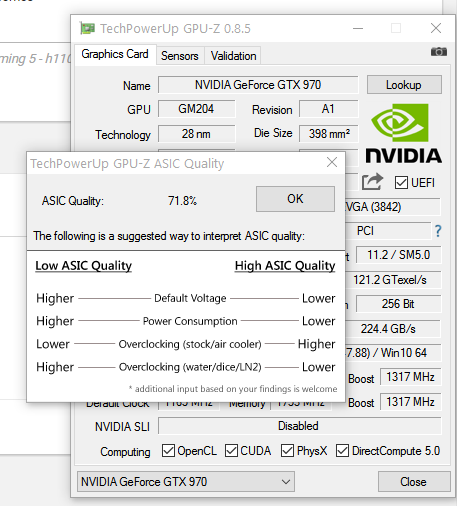Switch to the Sensors tab

(x=180, y=56)
